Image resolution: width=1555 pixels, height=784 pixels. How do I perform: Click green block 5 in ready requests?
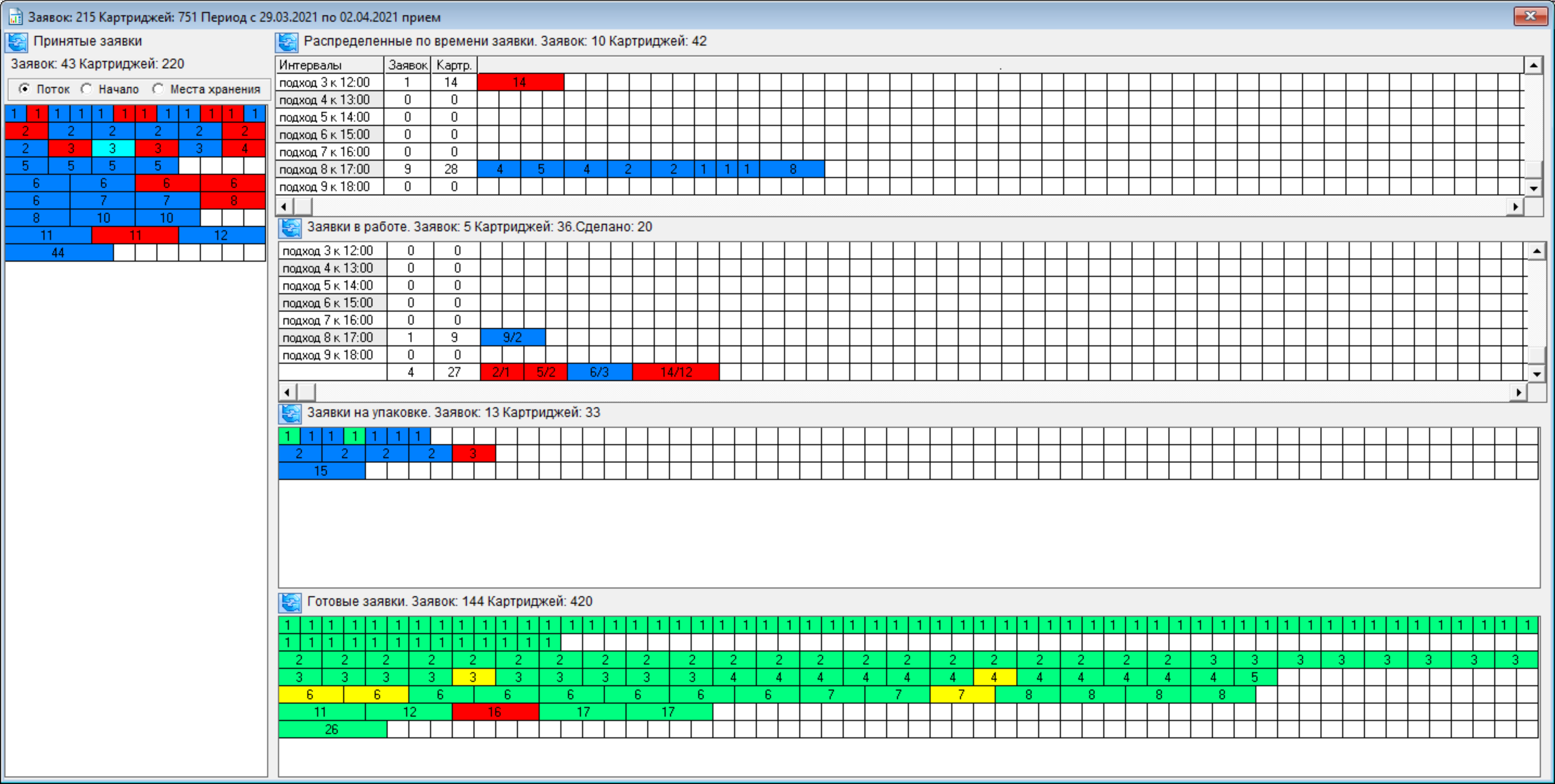point(1256,678)
